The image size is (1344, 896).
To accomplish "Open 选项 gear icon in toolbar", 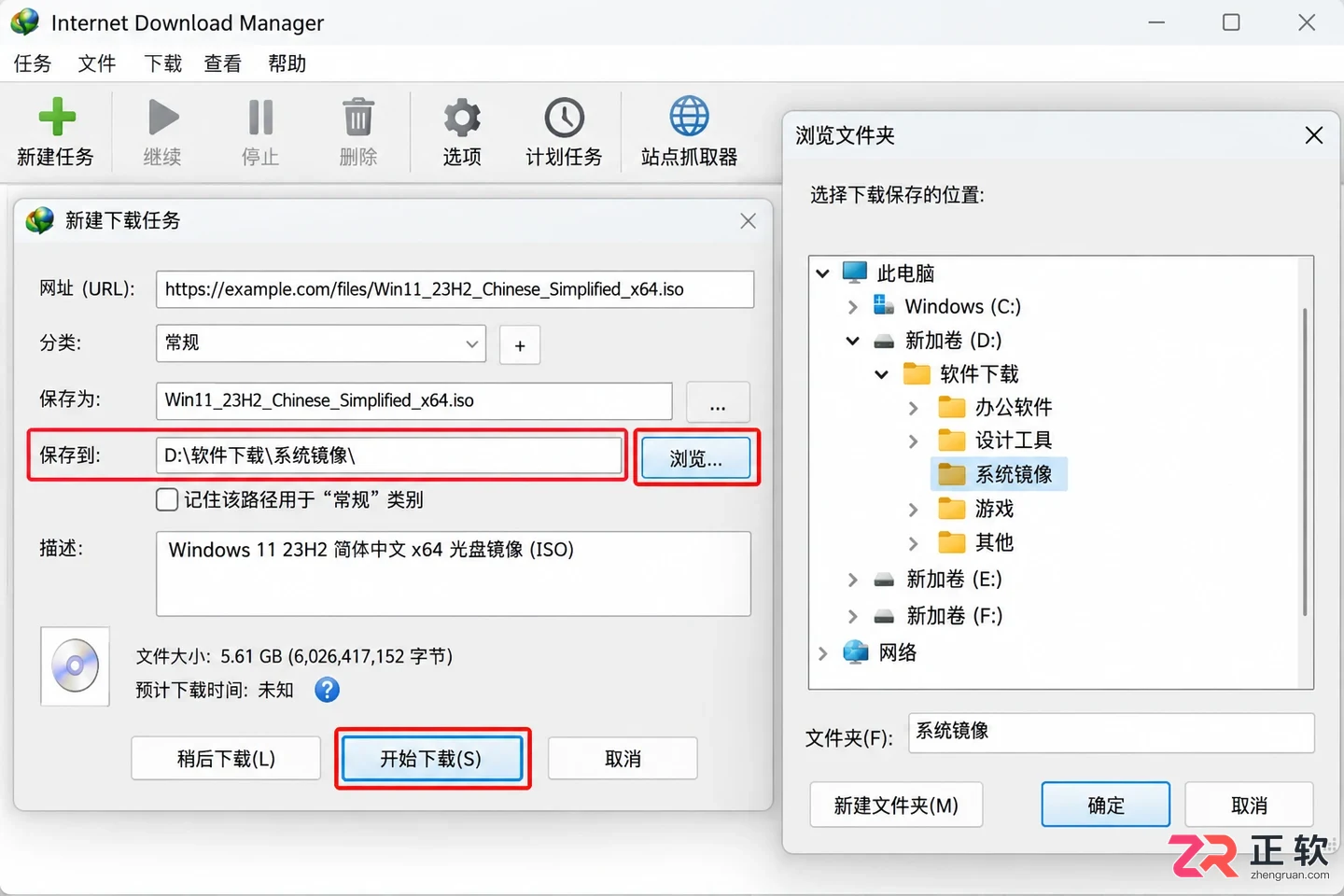I will [x=462, y=118].
